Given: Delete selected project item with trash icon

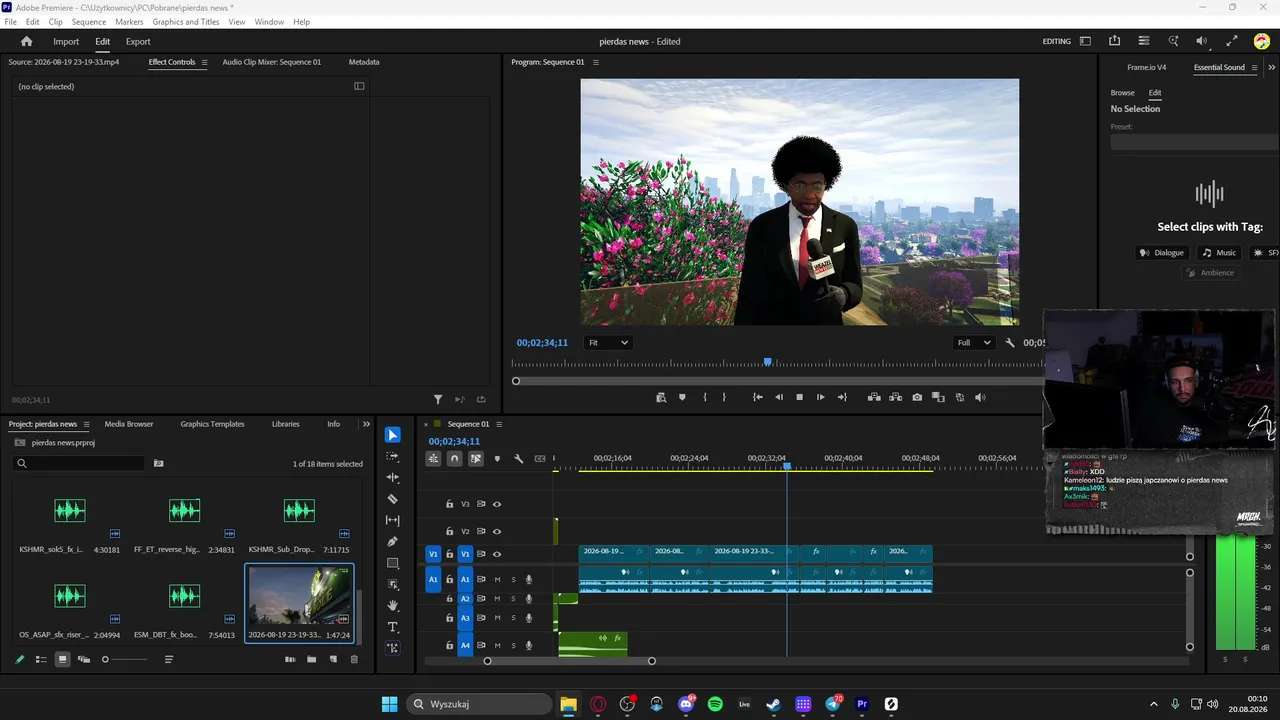Looking at the screenshot, I should click(354, 659).
